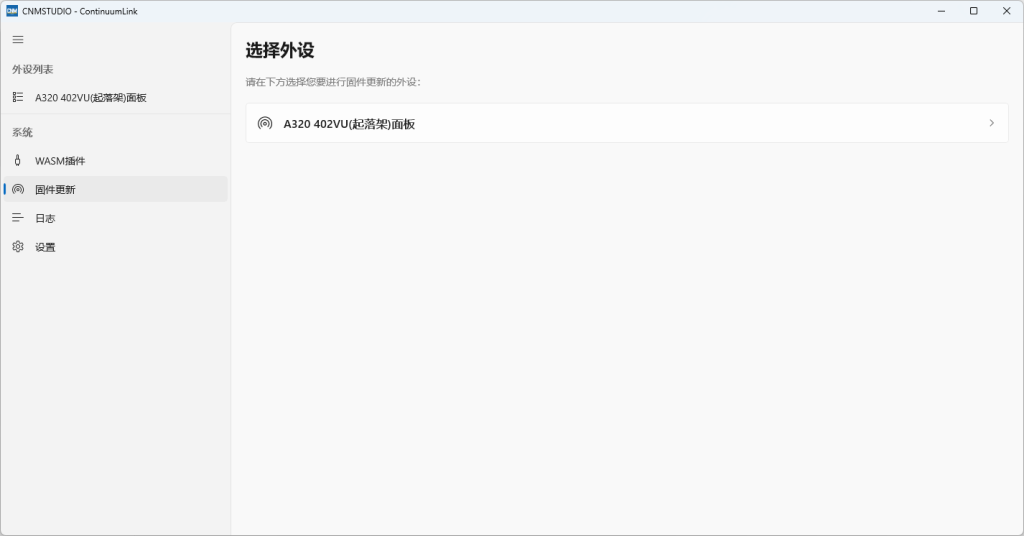Image resolution: width=1024 pixels, height=536 pixels.
Task: Click the 系统 section label
Action: (x=22, y=133)
